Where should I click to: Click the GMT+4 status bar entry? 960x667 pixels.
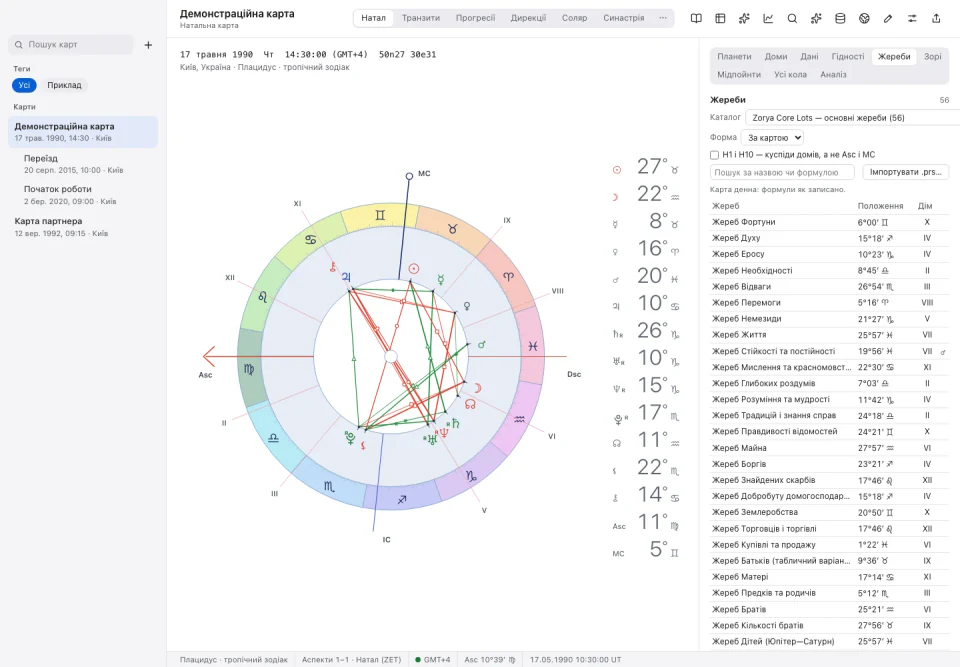point(433,660)
